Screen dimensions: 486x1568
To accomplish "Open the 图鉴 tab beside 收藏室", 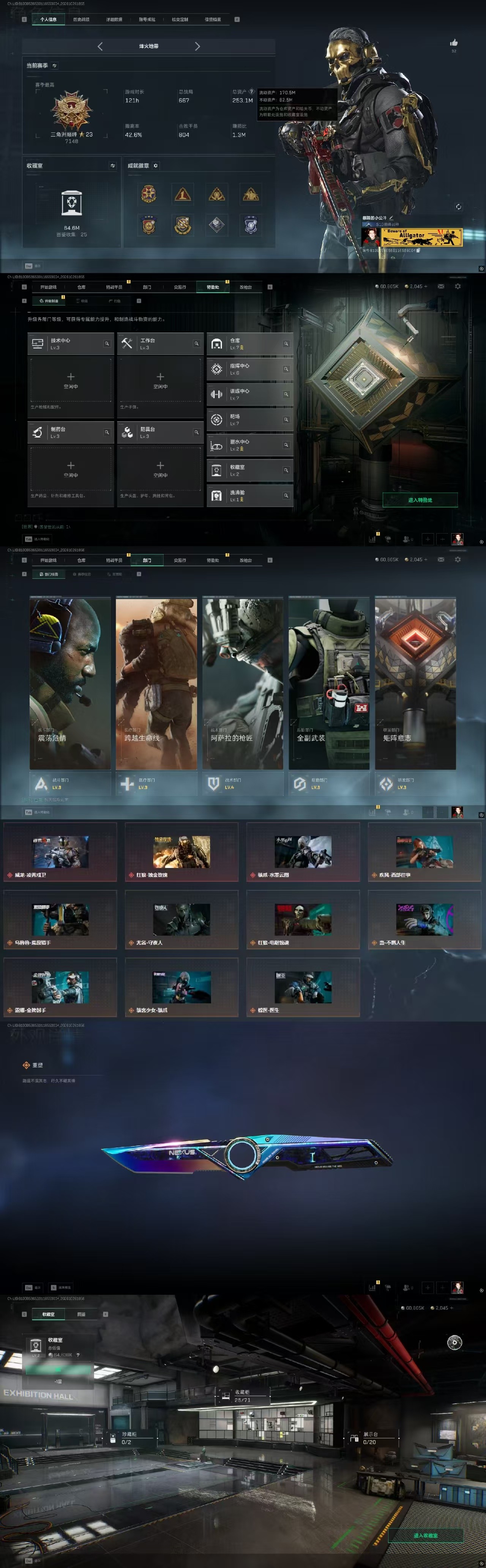I will click(x=81, y=1314).
